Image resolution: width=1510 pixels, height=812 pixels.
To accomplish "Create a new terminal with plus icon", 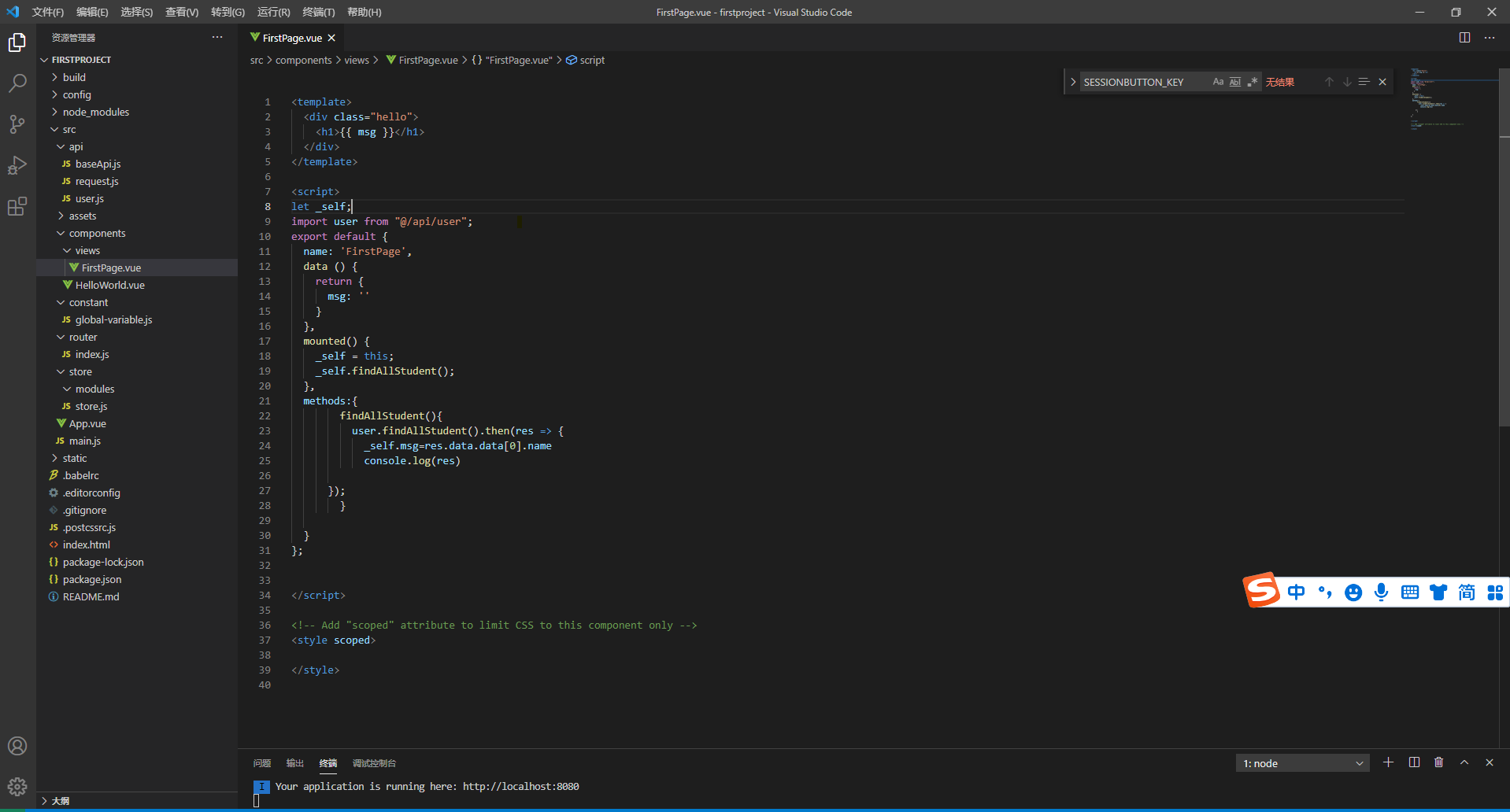I will [x=1389, y=762].
